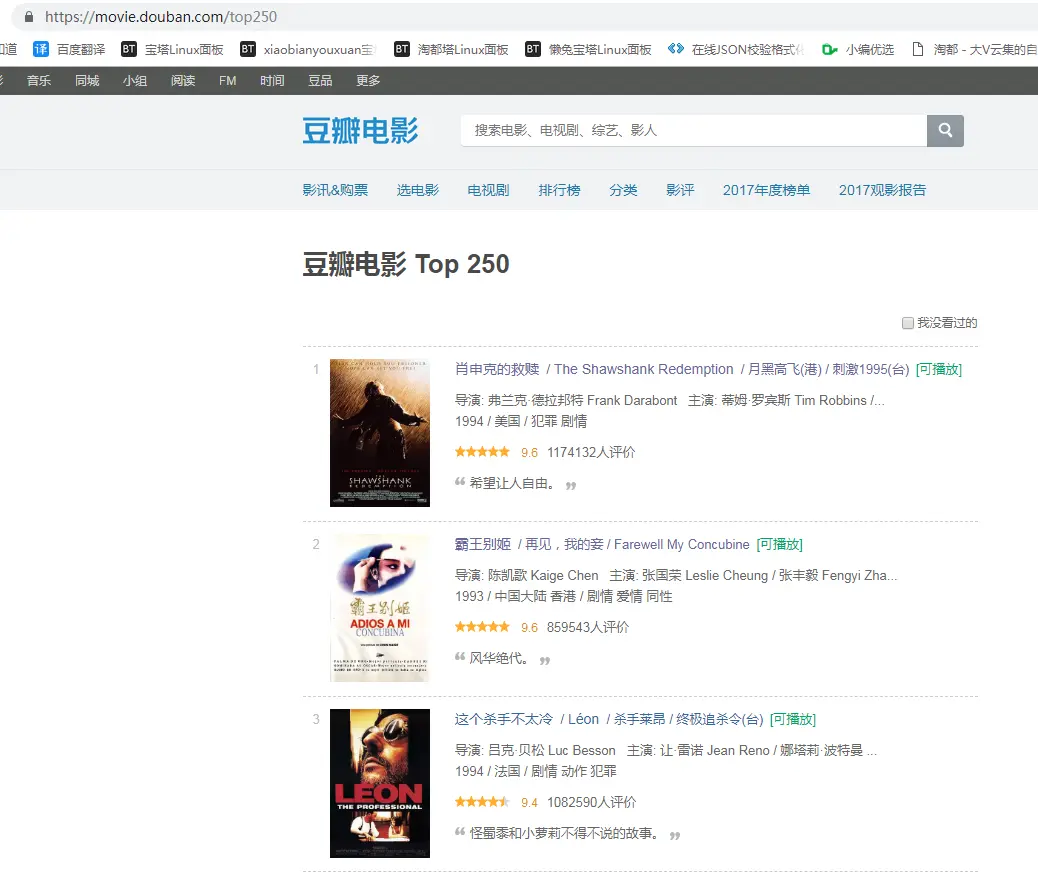The width and height of the screenshot is (1038, 872).
Task: Click the 1082590人评价 rating count
Action: tap(591, 802)
